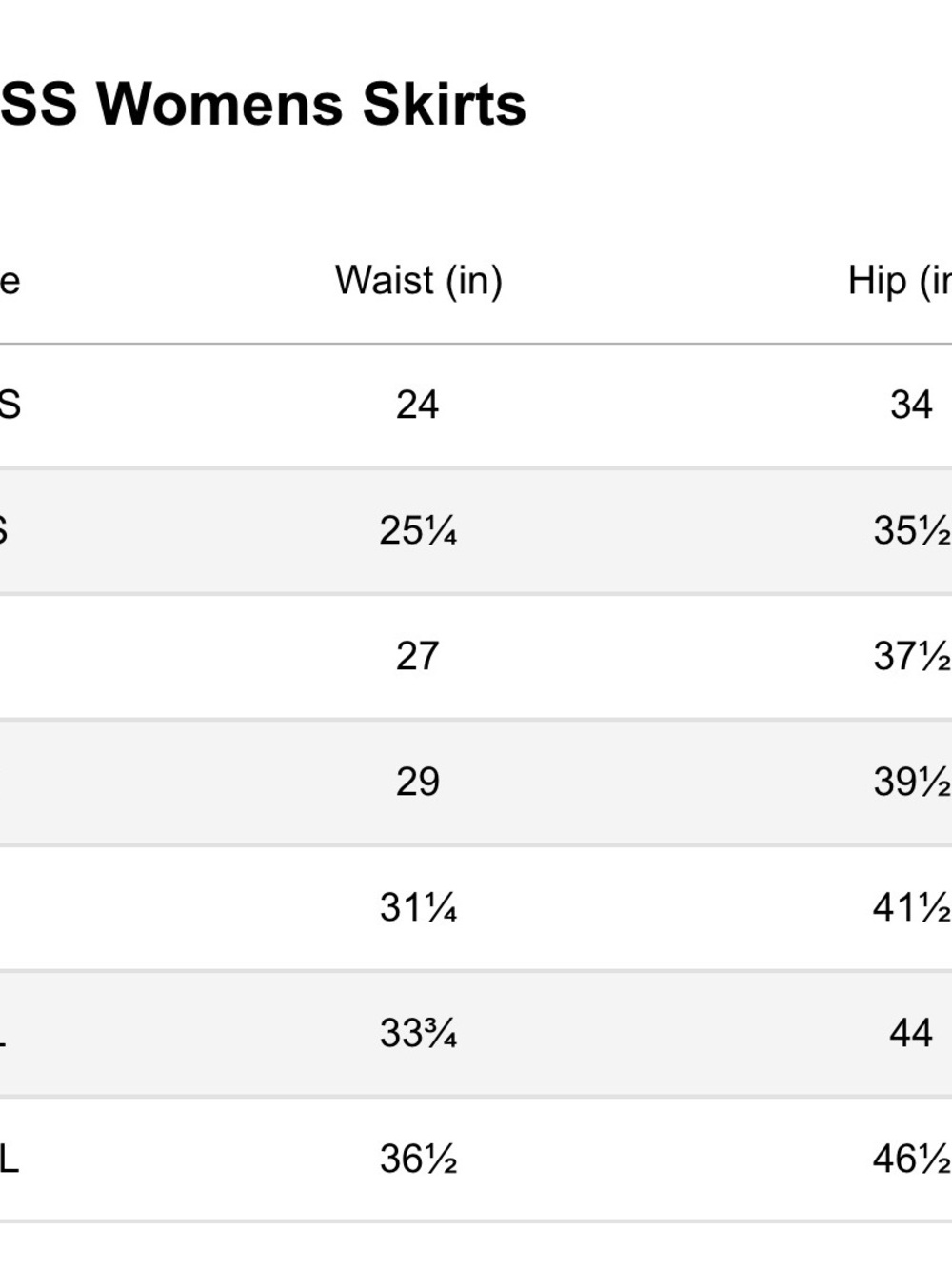952x1269 pixels.
Task: Click hip value 44
Action: click(x=911, y=1033)
